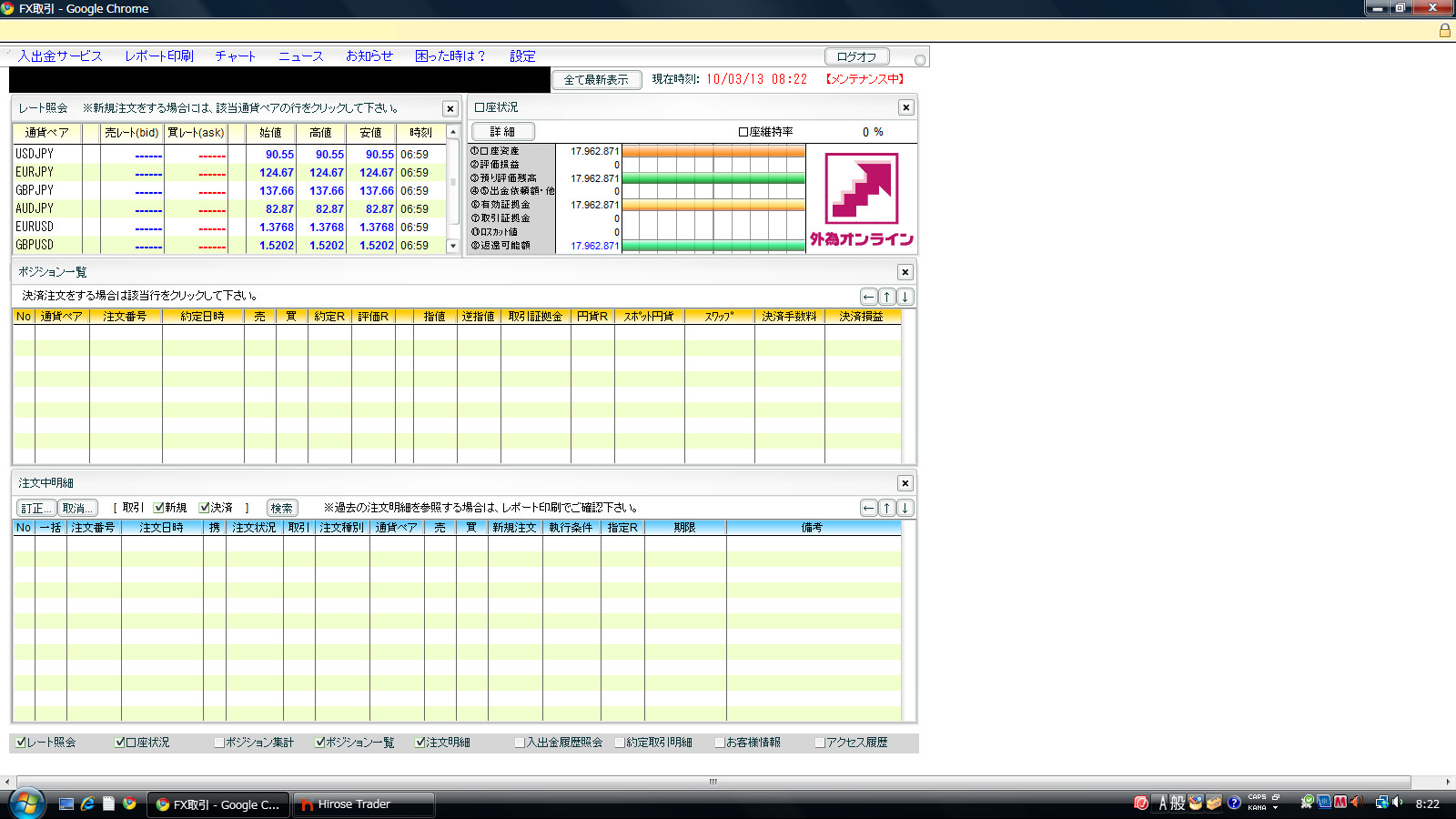This screenshot has height=819, width=1456.
Task: Launch Chrome from quick launch icons
Action: coord(129,804)
